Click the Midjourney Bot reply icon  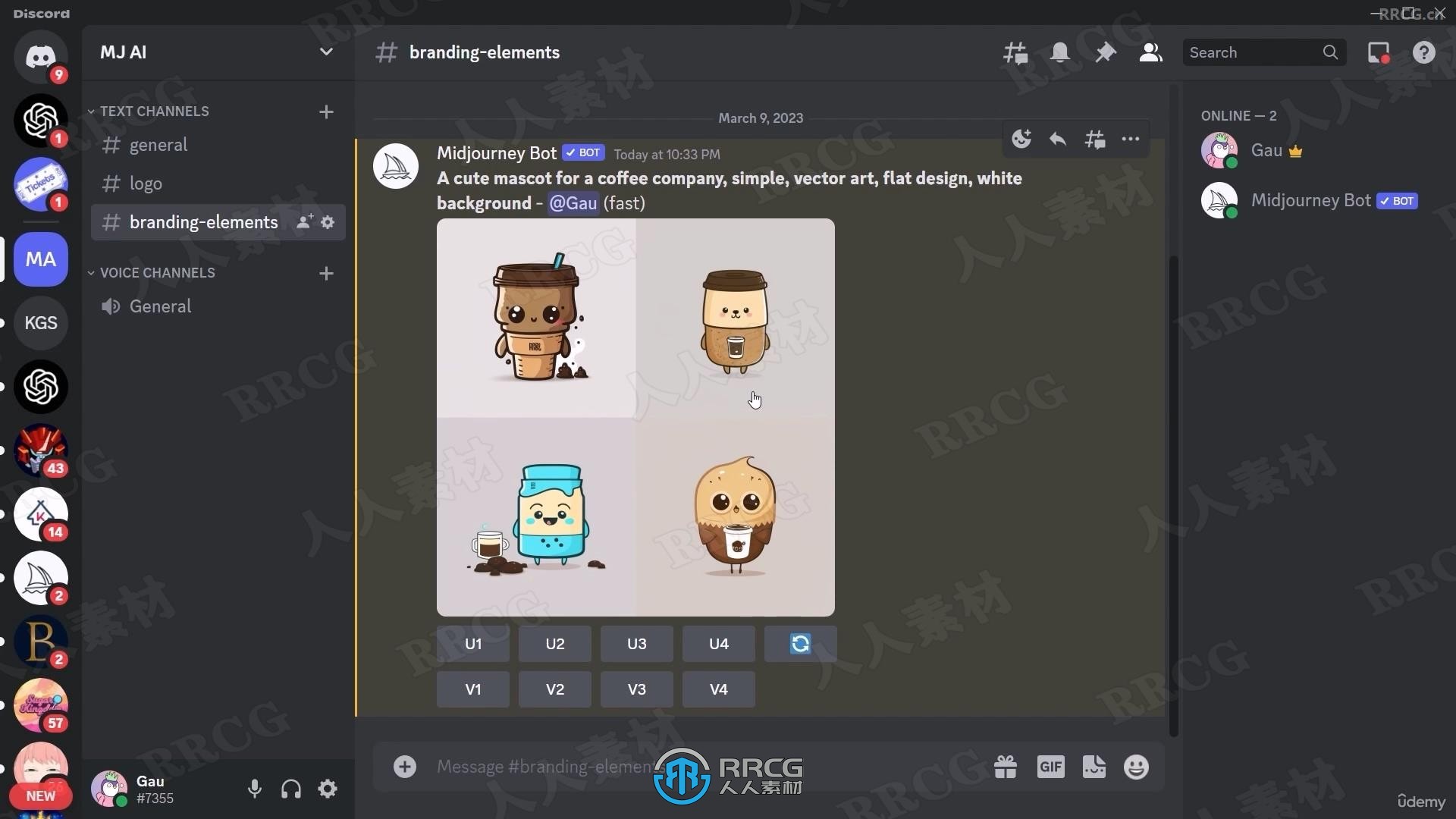coord(1056,139)
